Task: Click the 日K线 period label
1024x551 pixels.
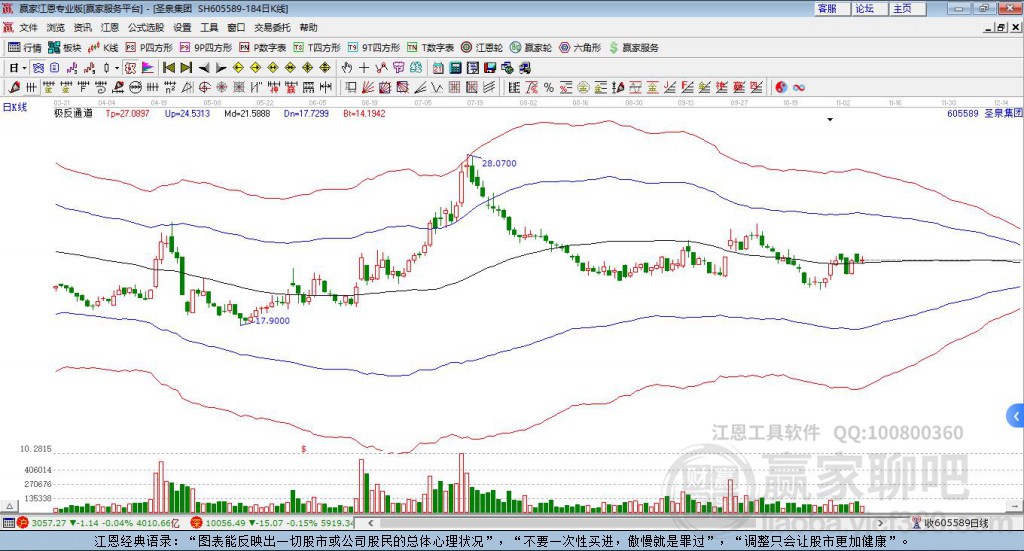Action: pos(15,107)
